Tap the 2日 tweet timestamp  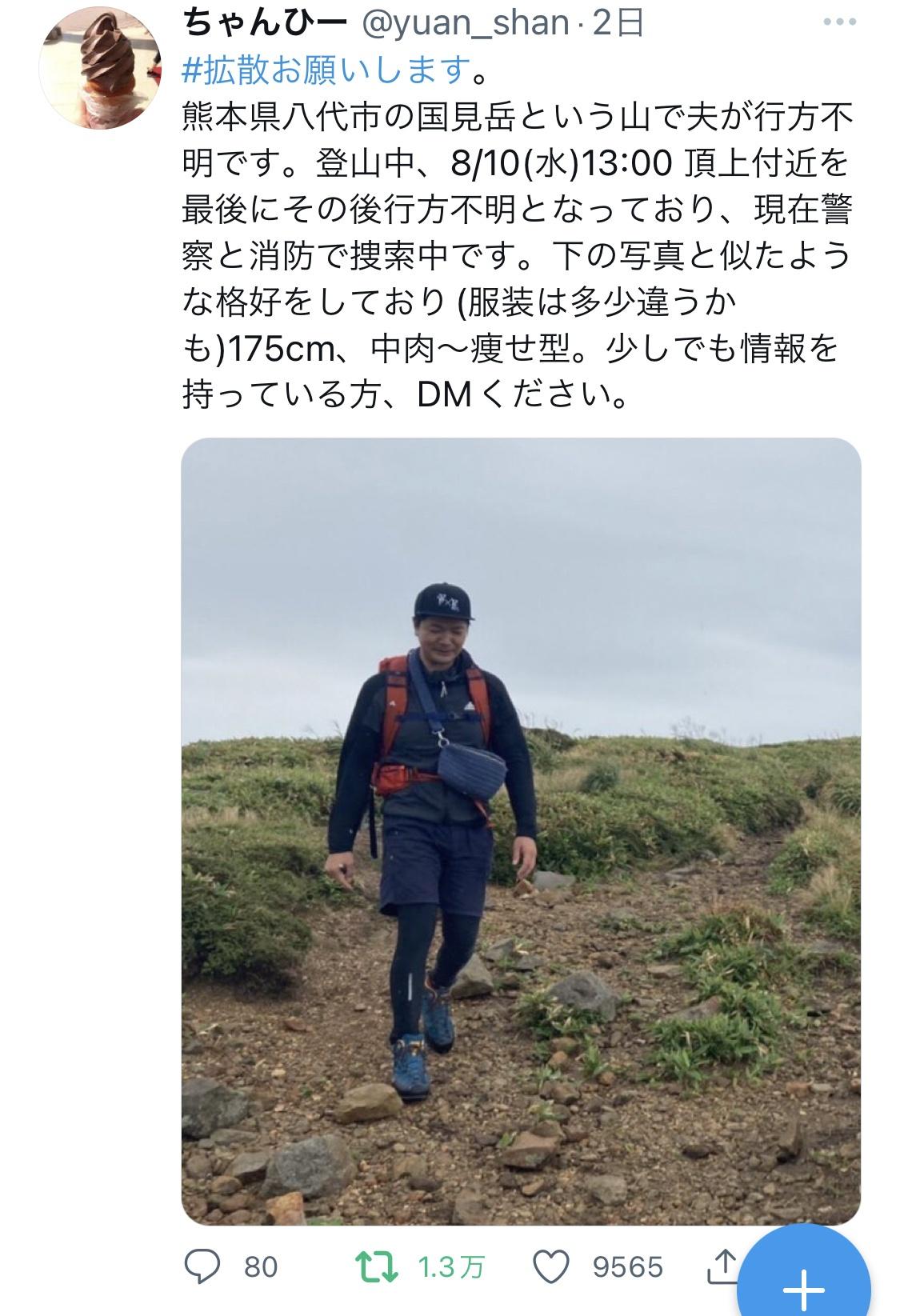[618, 24]
